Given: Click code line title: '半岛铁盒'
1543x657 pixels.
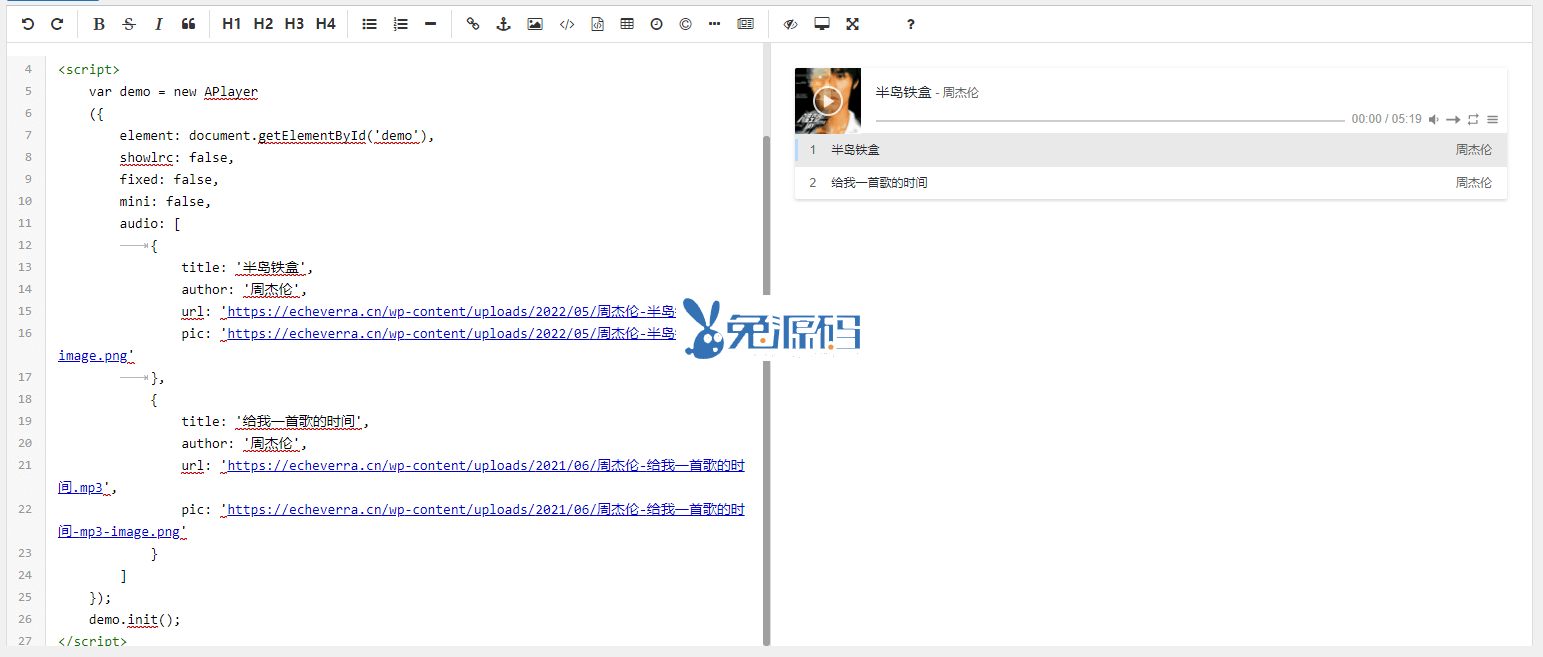Looking at the screenshot, I should [x=247, y=267].
